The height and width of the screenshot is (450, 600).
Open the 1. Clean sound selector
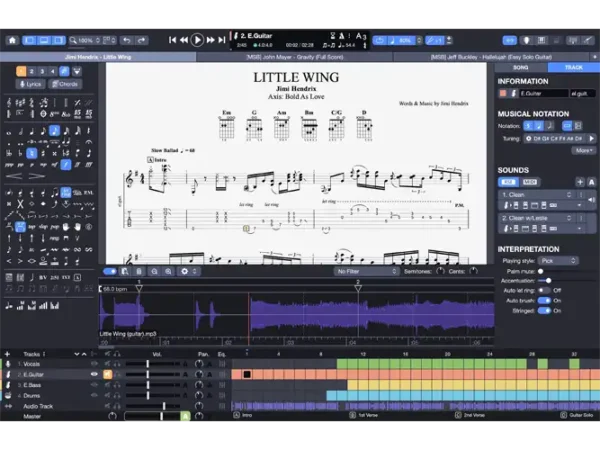(536, 195)
